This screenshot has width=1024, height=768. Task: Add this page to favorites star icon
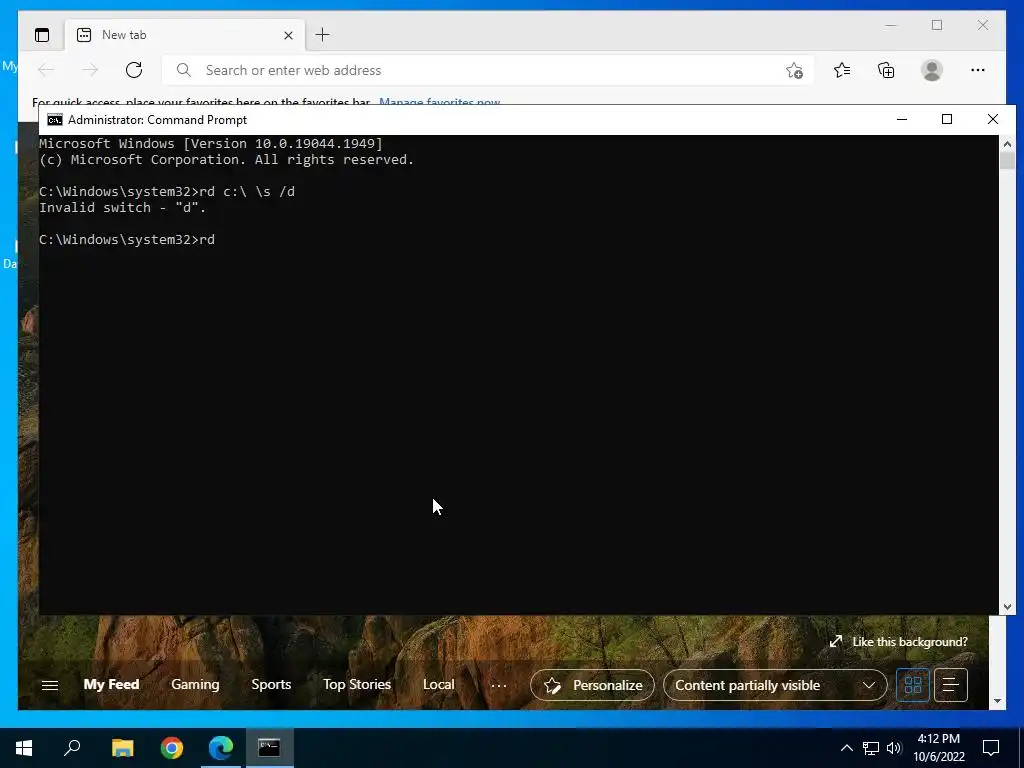click(794, 71)
